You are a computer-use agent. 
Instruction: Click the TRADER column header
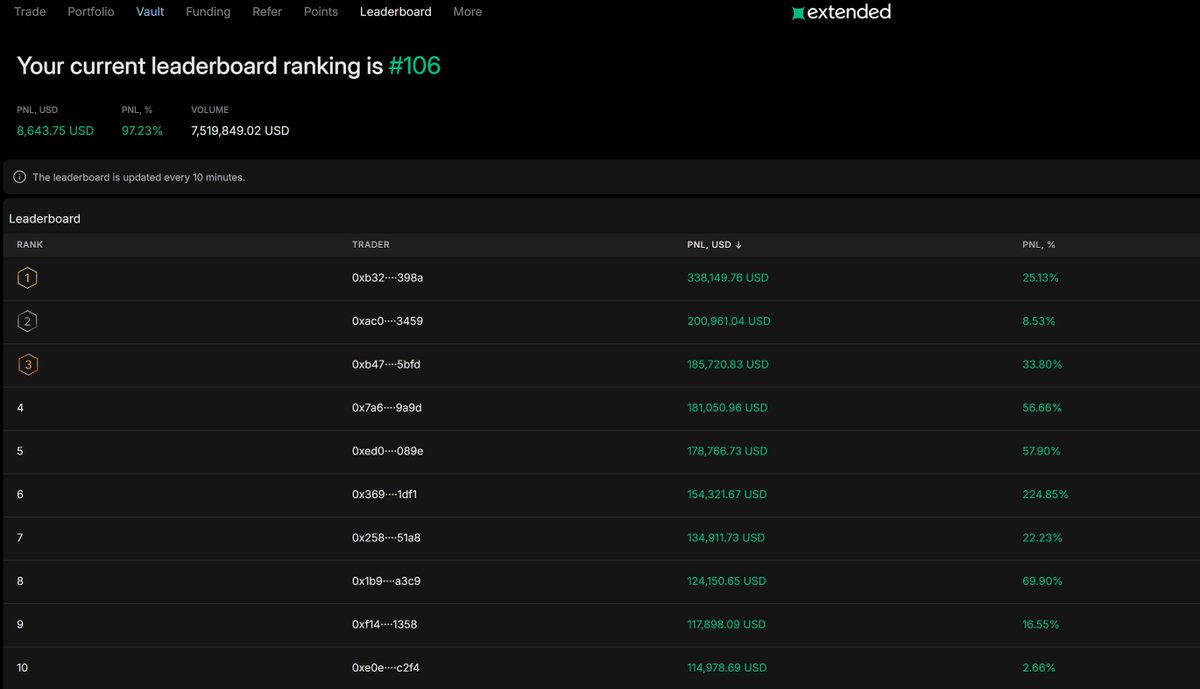coord(371,244)
